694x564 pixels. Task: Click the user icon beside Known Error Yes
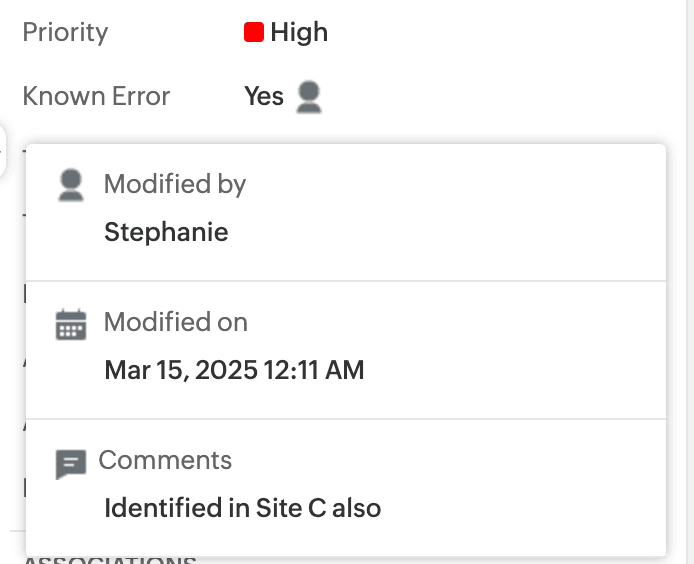pyautogui.click(x=309, y=96)
